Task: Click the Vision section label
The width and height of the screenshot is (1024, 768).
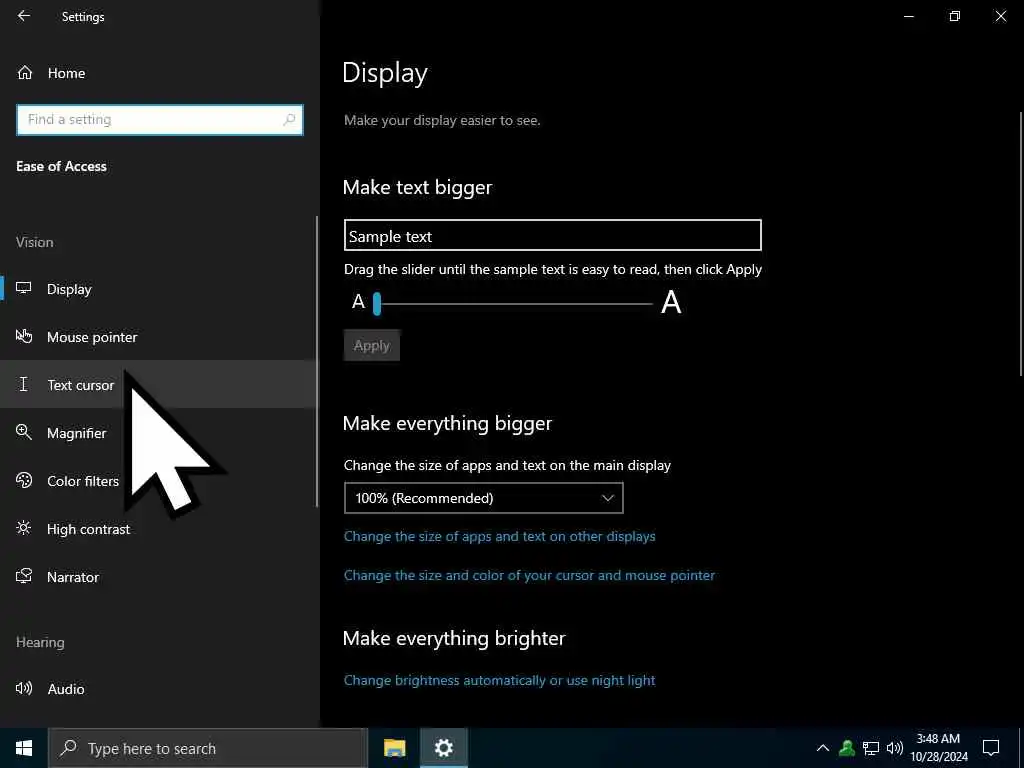Action: pos(35,242)
